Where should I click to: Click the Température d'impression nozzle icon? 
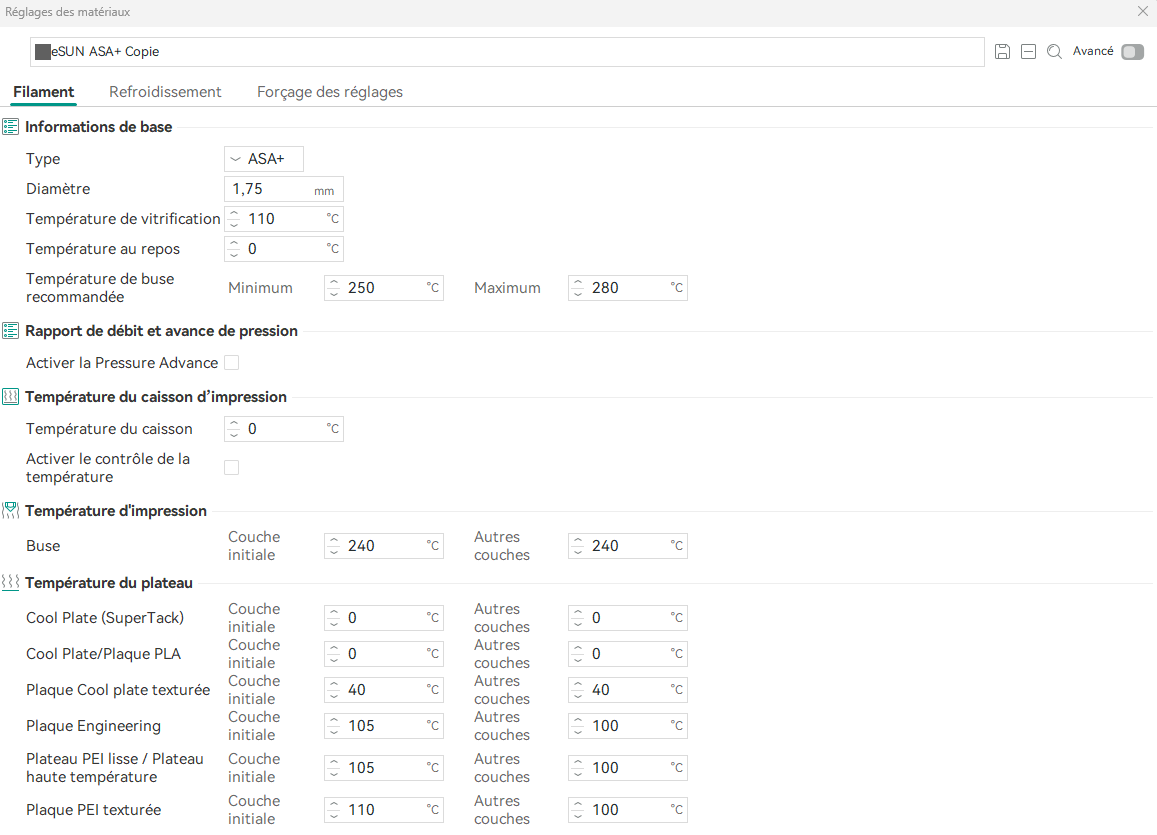(10, 510)
